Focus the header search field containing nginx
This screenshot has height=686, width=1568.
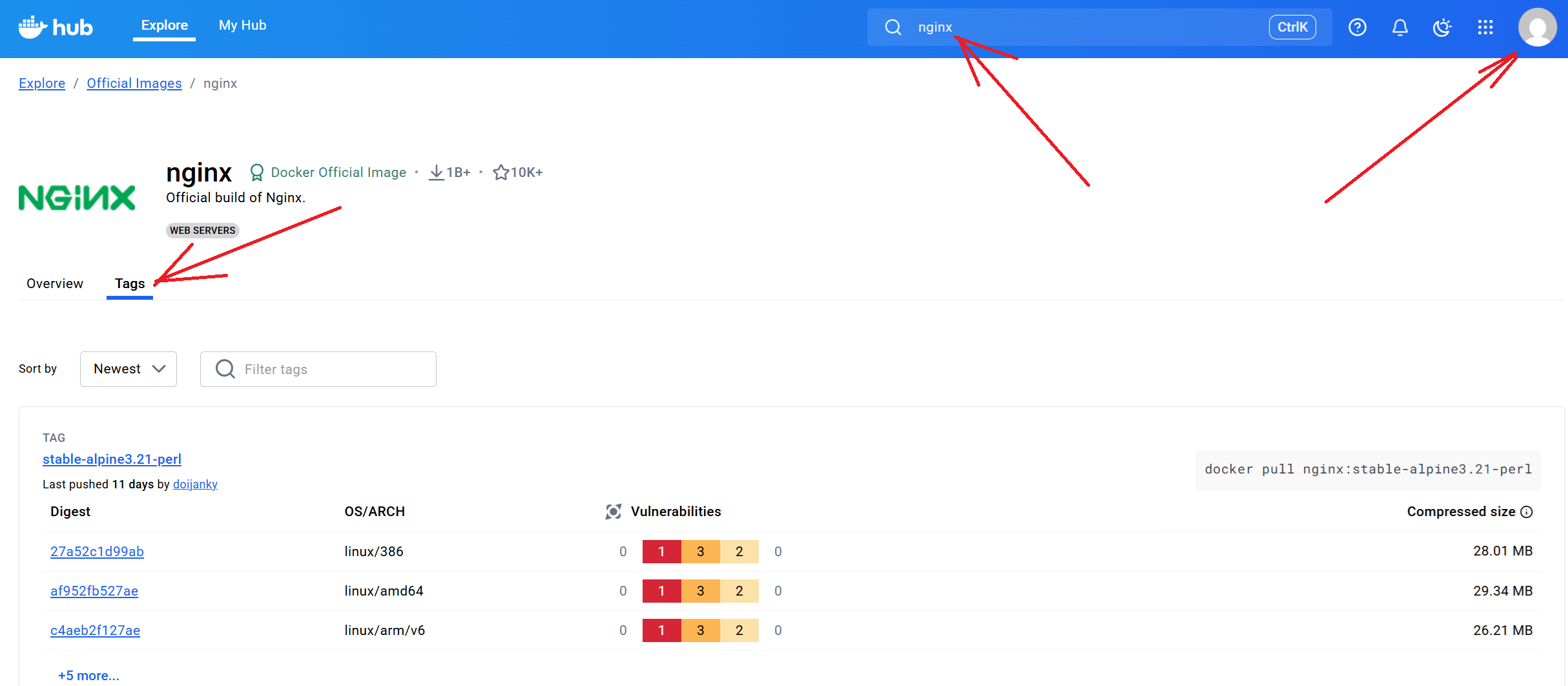(x=1100, y=27)
